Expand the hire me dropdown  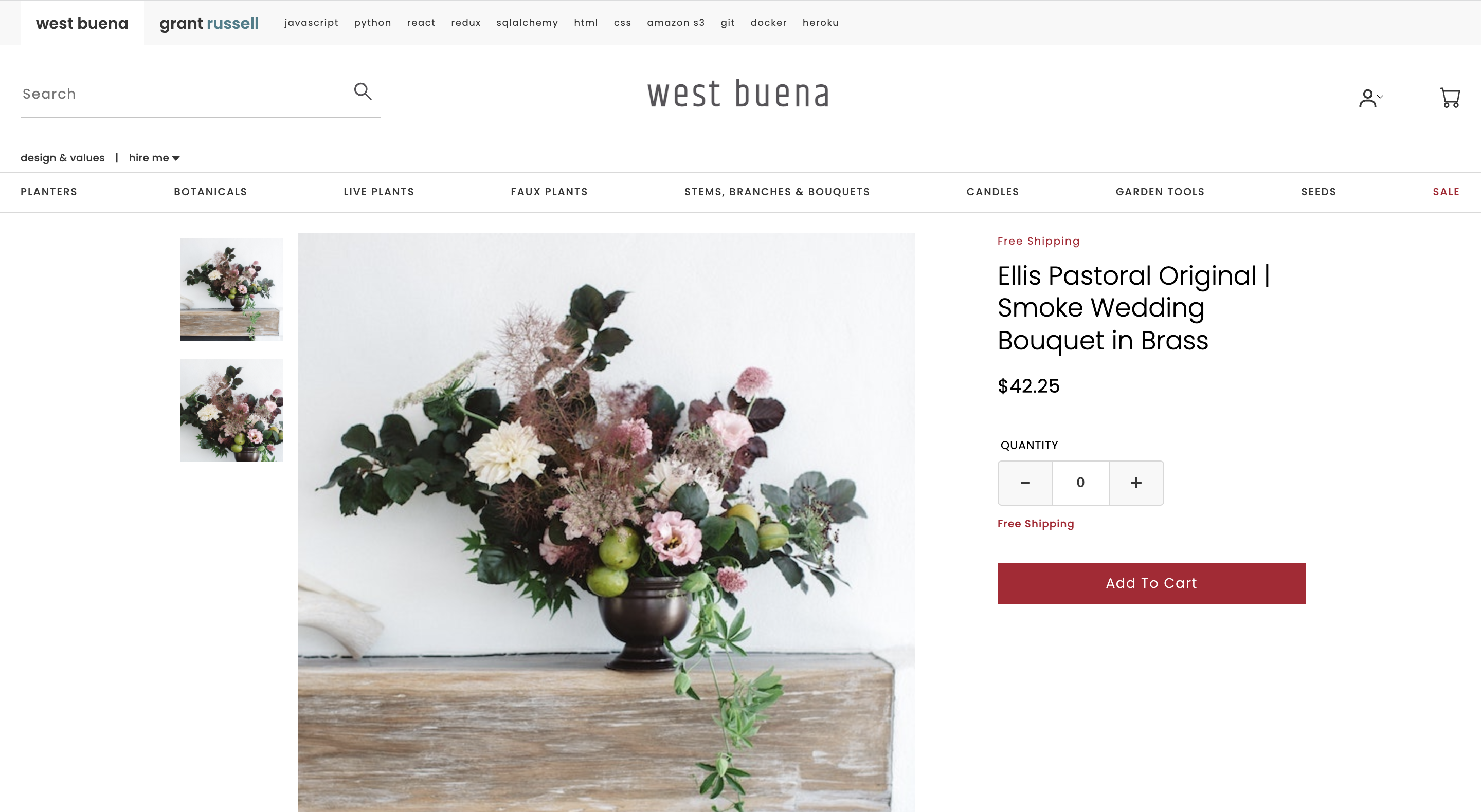pos(154,157)
